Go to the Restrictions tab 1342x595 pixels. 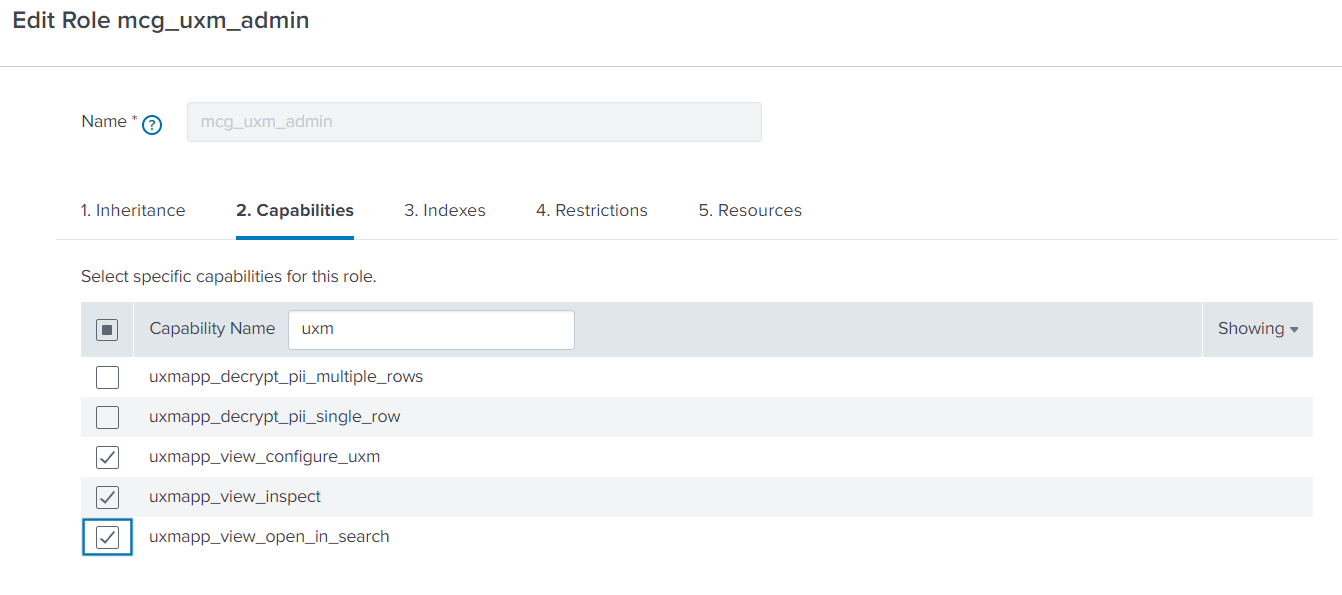592,210
